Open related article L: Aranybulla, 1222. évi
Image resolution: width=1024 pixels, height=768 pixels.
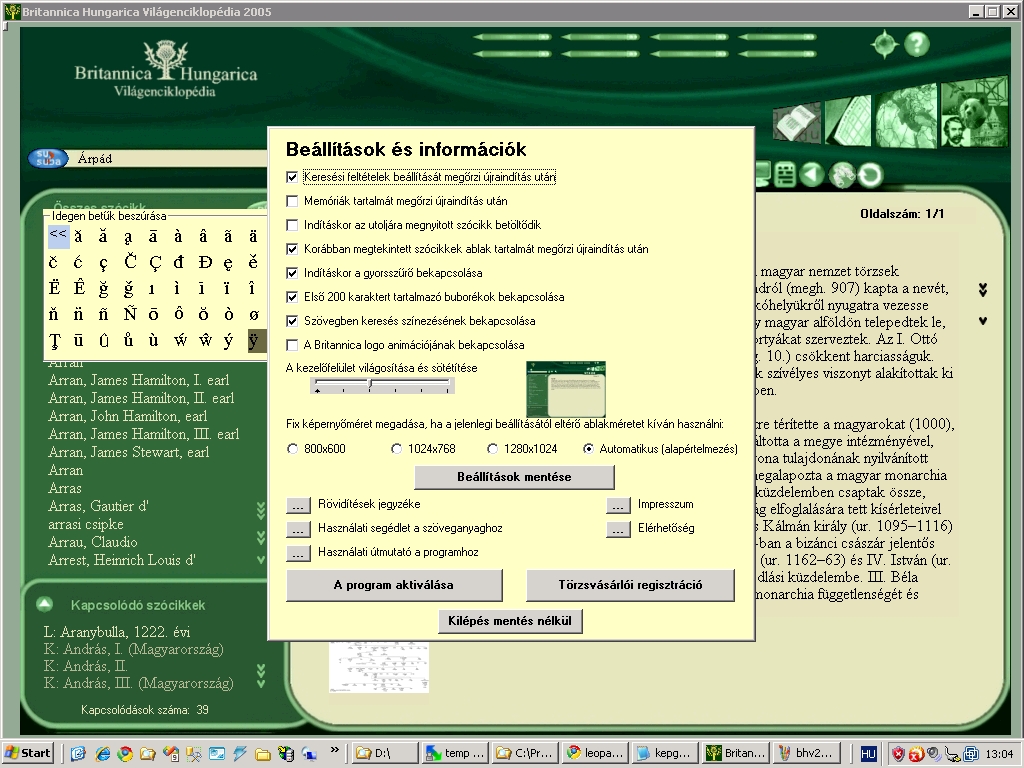[117, 632]
